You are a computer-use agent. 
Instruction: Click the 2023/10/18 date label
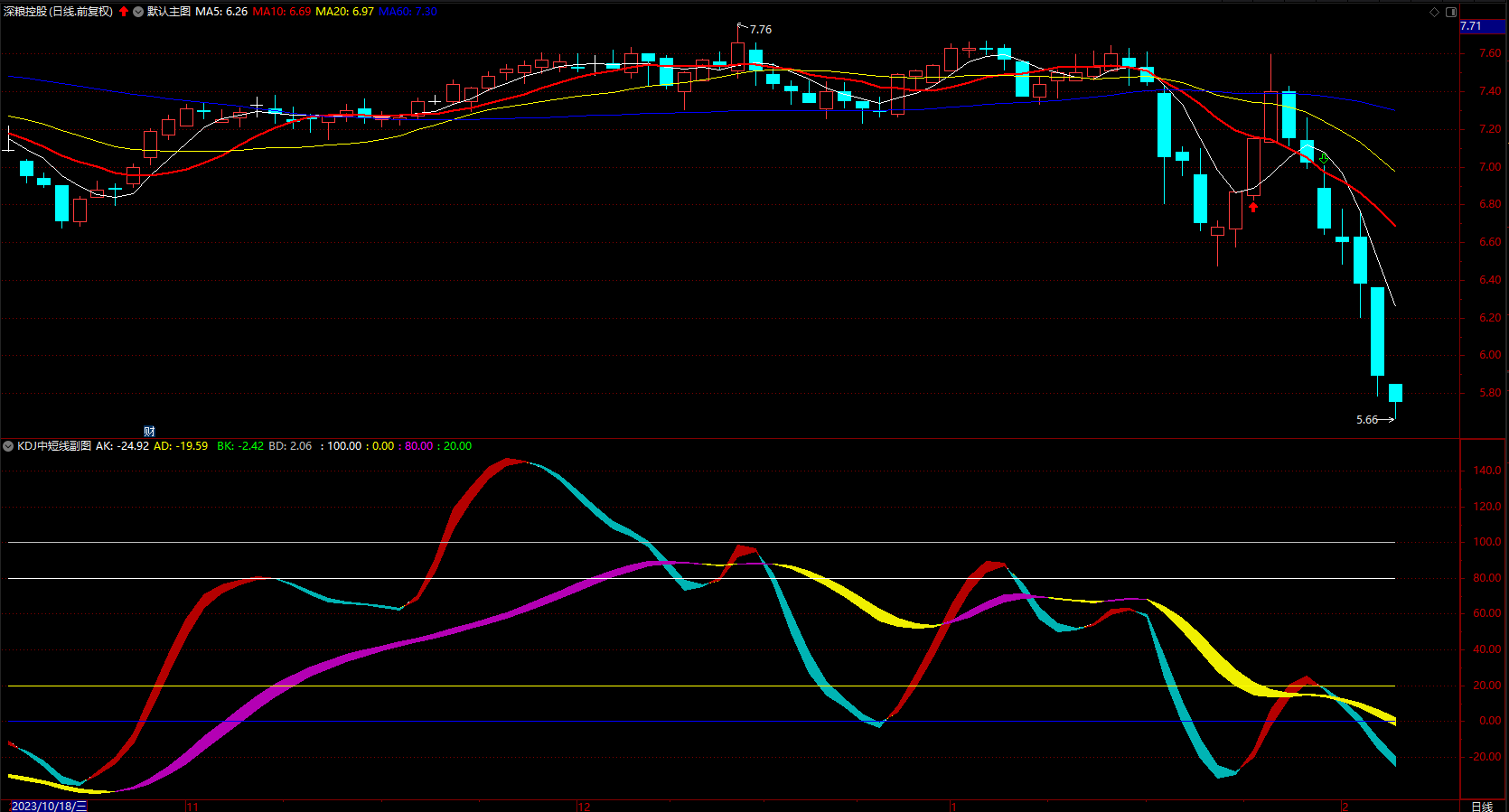click(x=49, y=806)
